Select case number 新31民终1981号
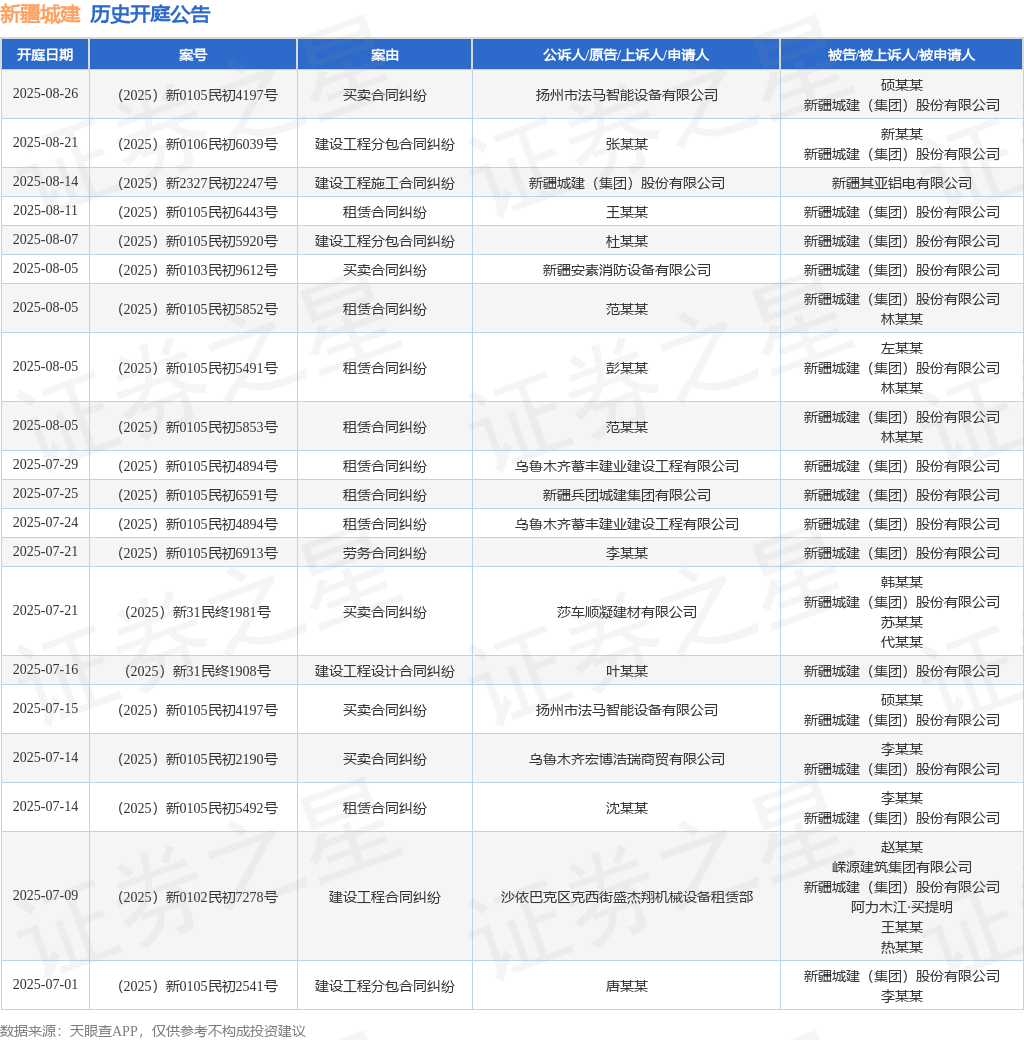Viewport: 1024px width, 1040px height. 198,612
